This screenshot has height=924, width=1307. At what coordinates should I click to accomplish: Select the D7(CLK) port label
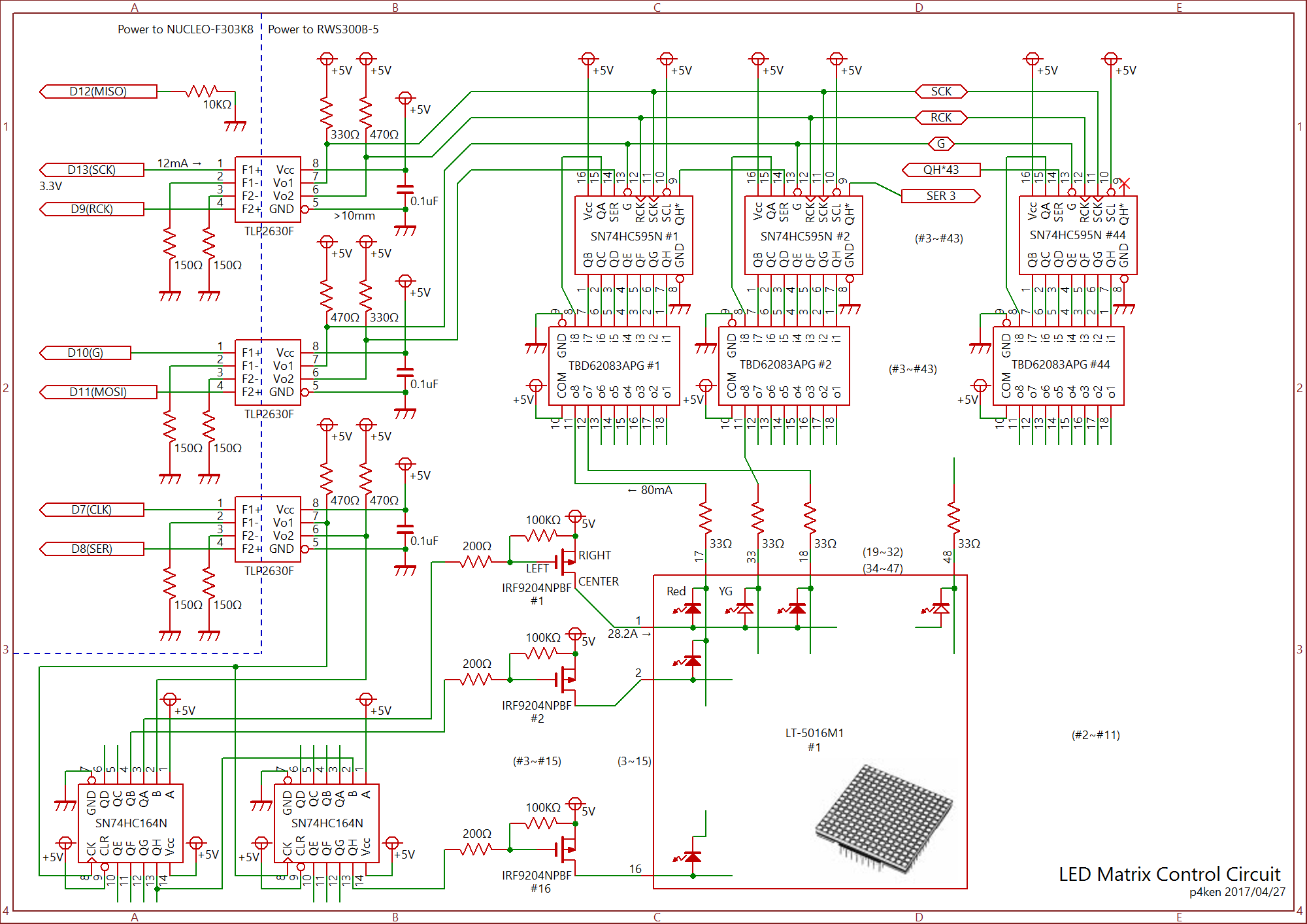(x=91, y=510)
